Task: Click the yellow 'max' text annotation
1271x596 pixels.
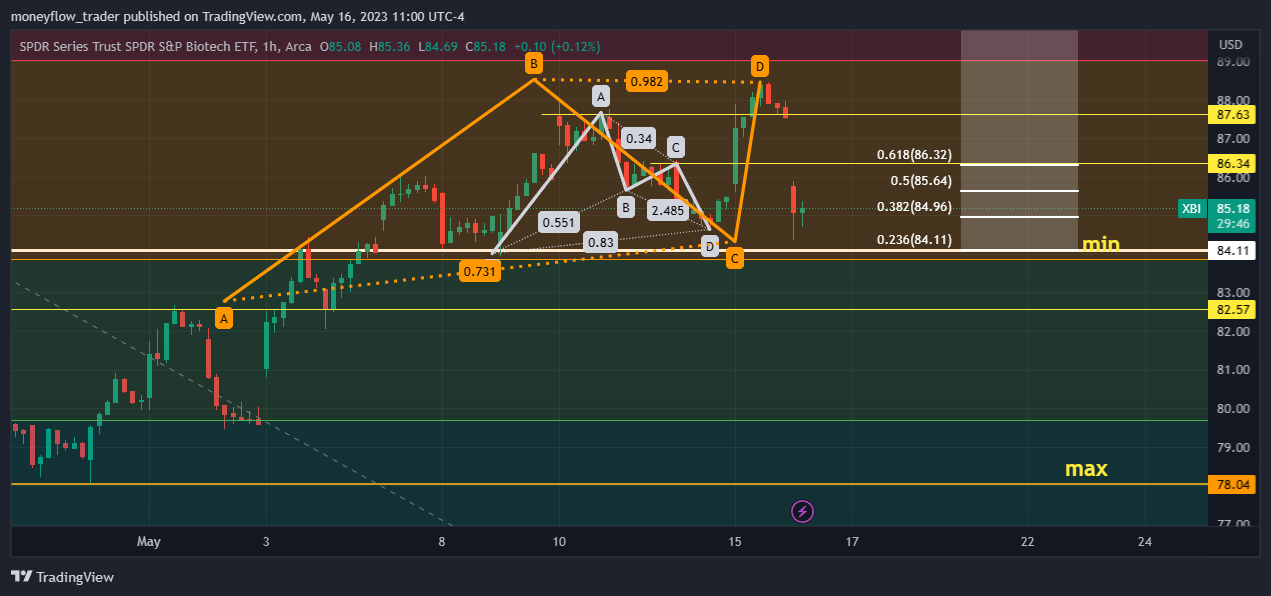Action: 1086,468
